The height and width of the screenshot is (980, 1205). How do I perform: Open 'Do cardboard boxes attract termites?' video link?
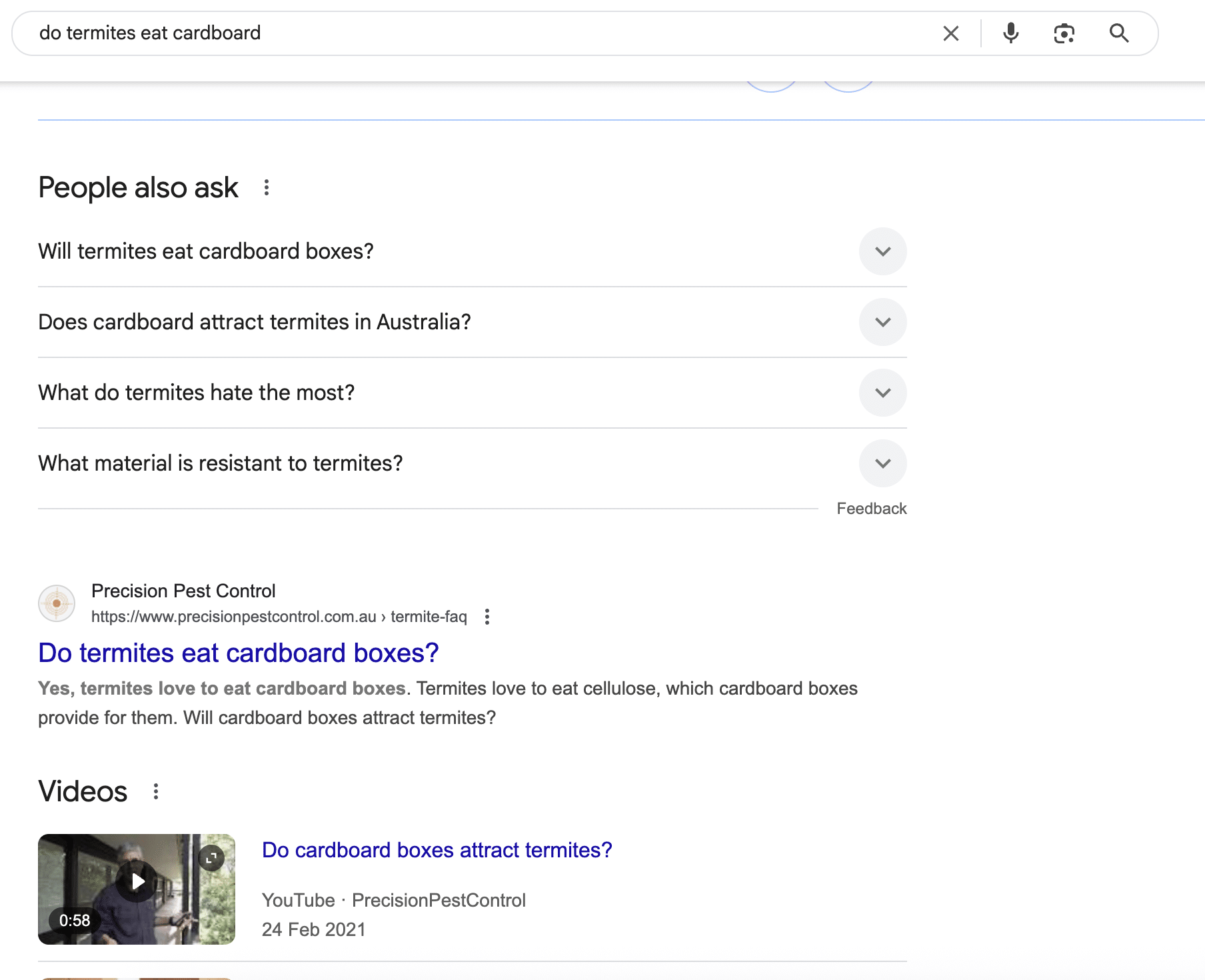click(x=437, y=850)
